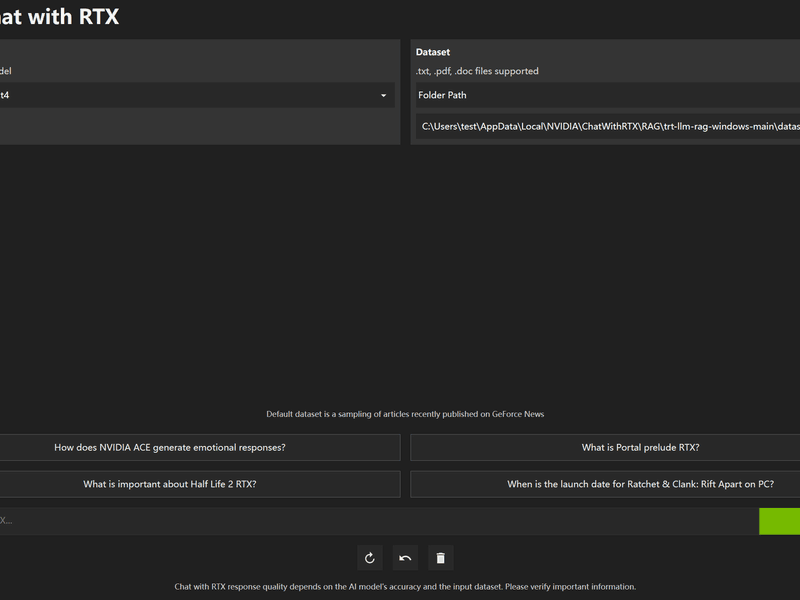Click 'What is Portal prelude RTX?' suggestion
The height and width of the screenshot is (600, 800).
click(605, 447)
